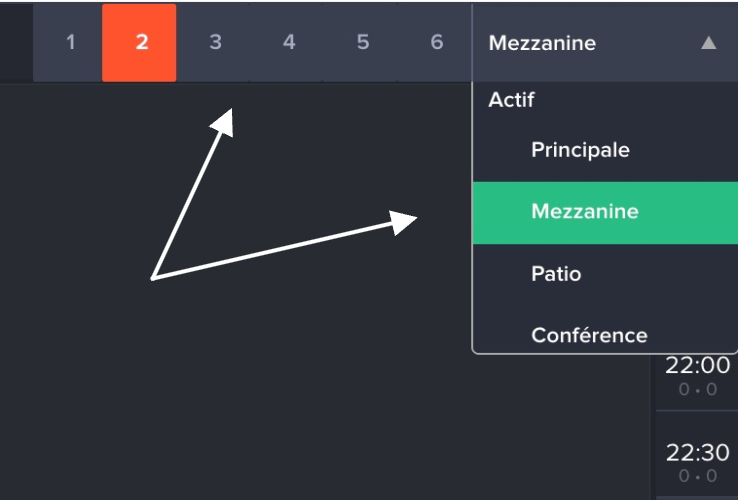Open page tab 6
Image resolution: width=738 pixels, height=500 pixels.
(x=436, y=43)
